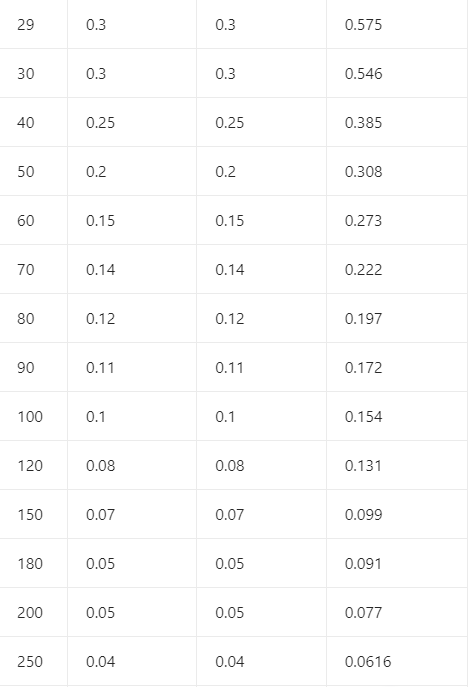Select row label 80
Viewport: 468px width, 687px height.
click(x=34, y=319)
